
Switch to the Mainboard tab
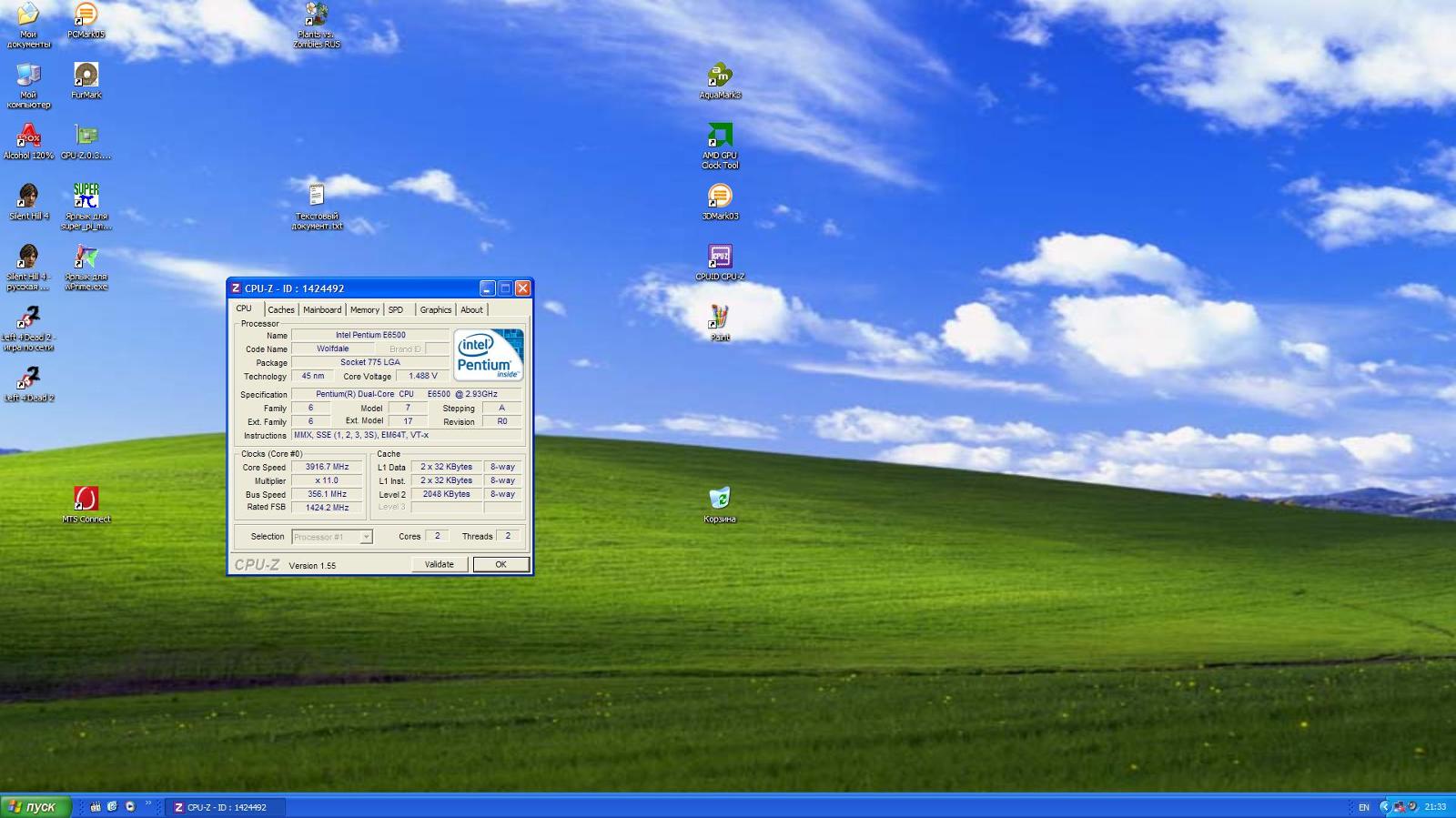[x=322, y=309]
